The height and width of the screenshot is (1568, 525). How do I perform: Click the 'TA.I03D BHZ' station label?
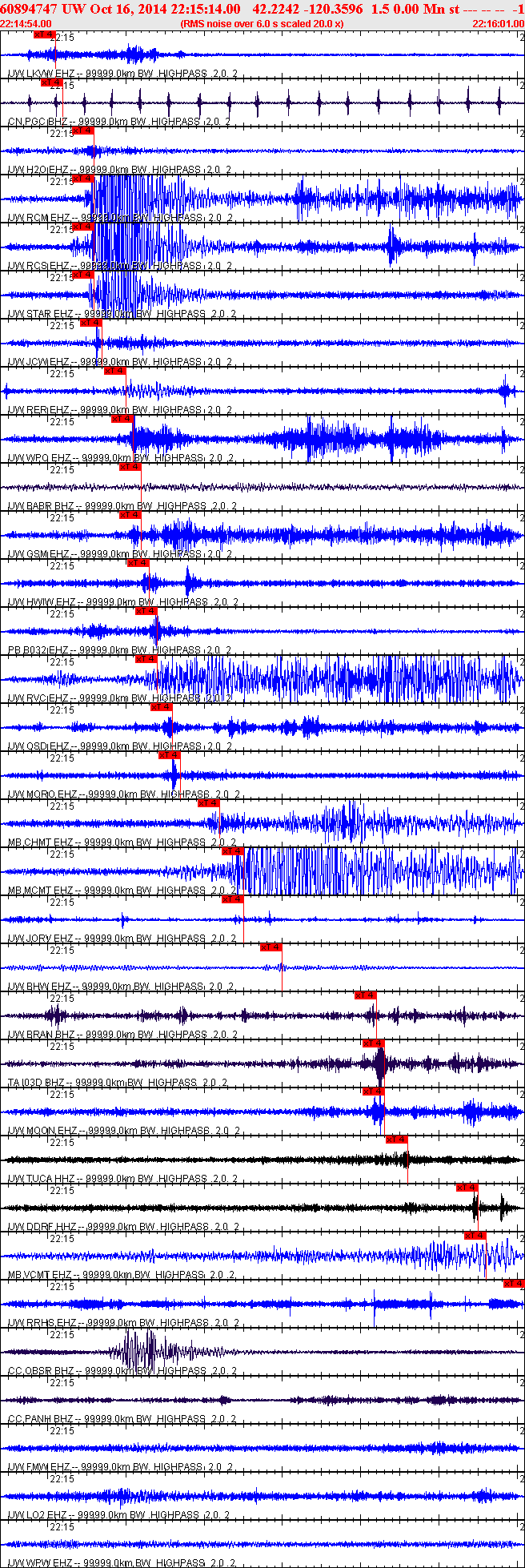36,1083
